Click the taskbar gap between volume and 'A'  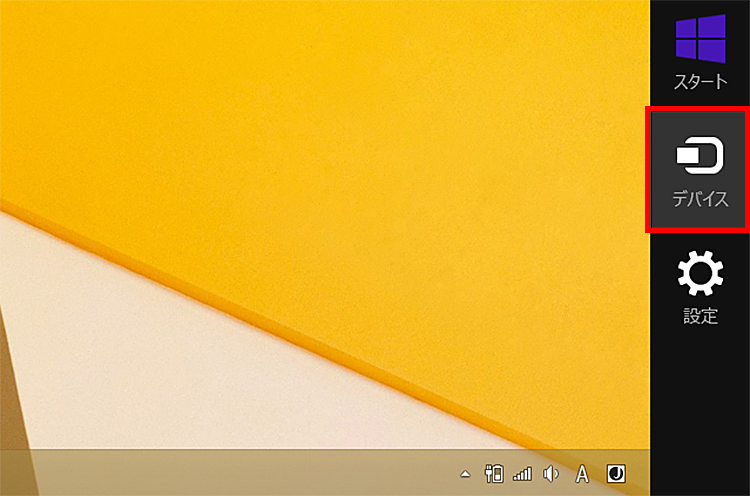coord(566,474)
